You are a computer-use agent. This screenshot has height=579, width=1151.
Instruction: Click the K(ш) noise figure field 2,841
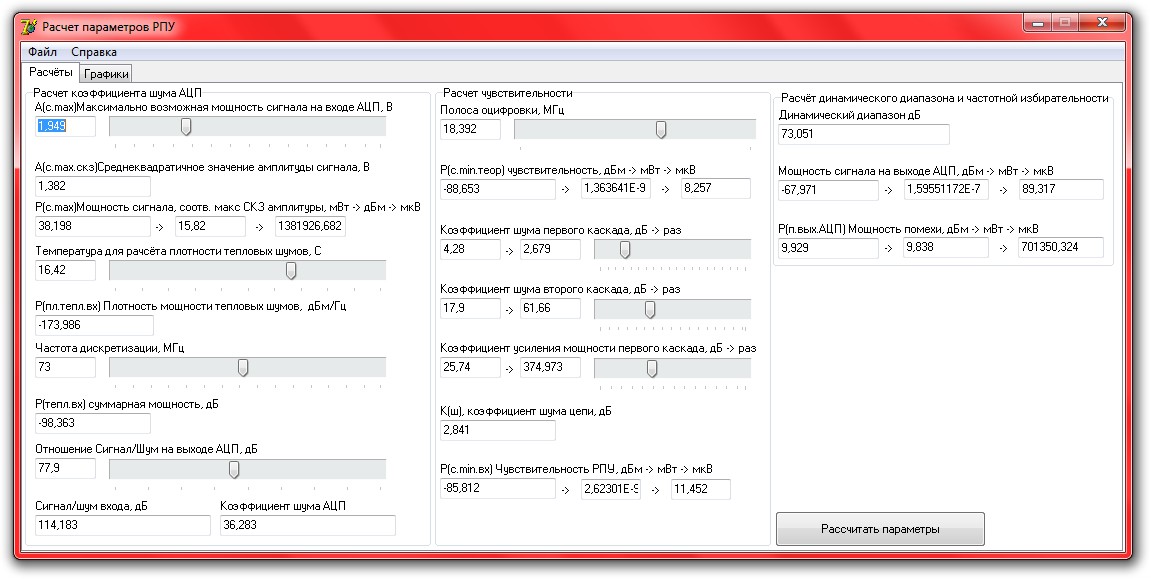(x=498, y=430)
